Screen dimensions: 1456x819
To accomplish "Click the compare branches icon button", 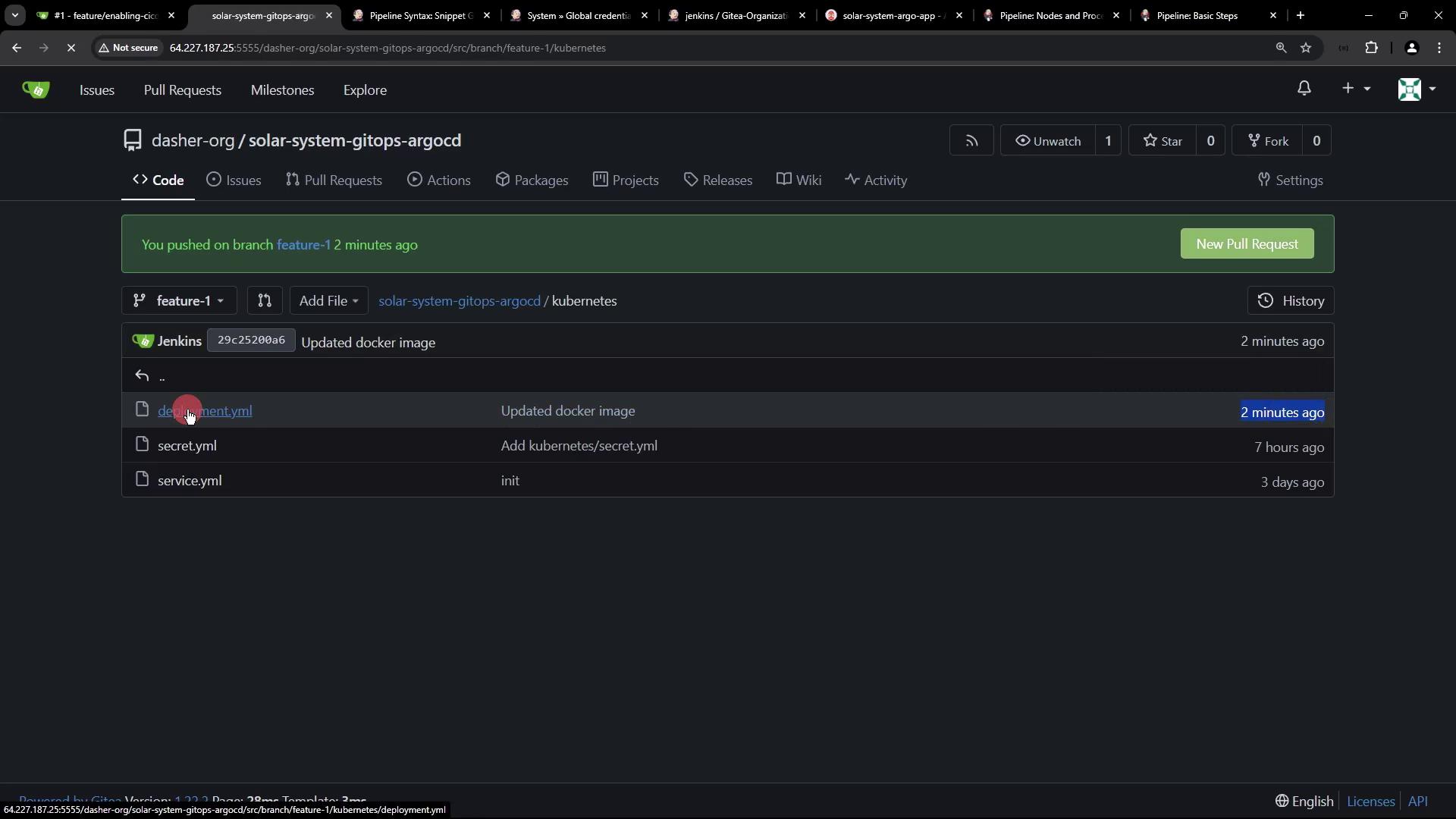I will (x=265, y=301).
